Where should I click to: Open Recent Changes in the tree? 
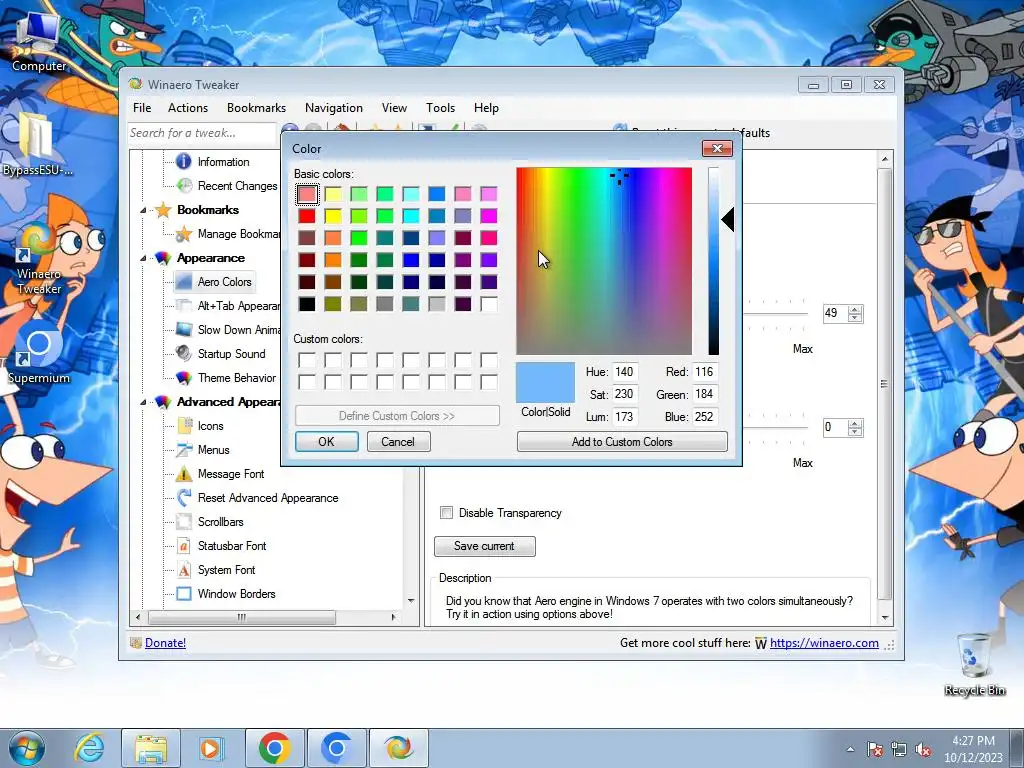pos(237,185)
